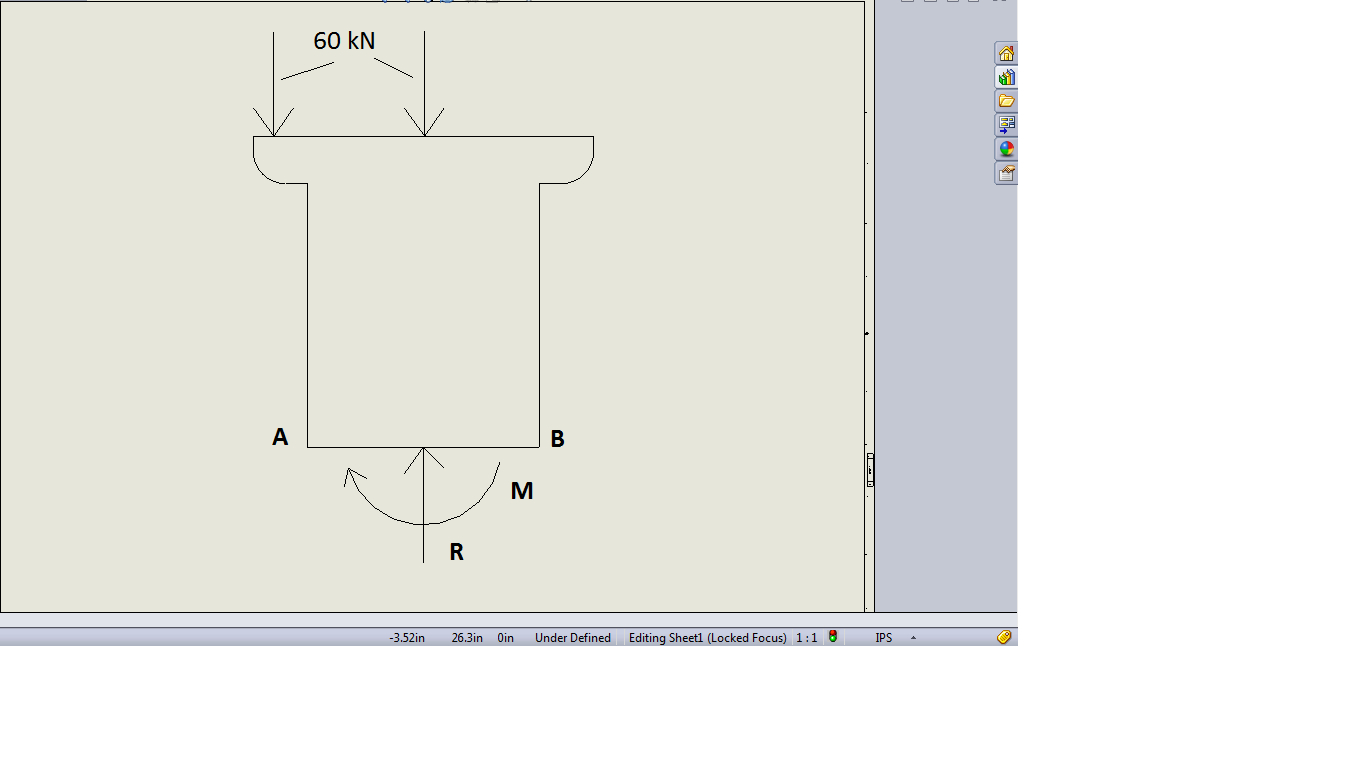Click the yellow tag icon in status bar
The width and height of the screenshot is (1366, 768).
(1004, 637)
